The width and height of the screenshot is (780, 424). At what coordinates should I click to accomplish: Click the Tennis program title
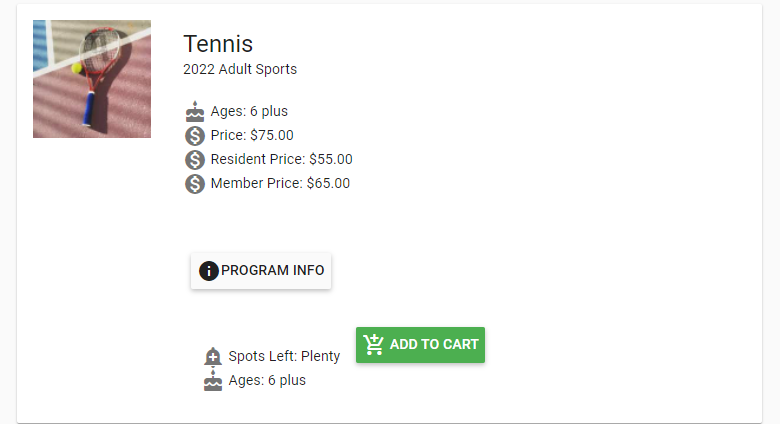coord(218,44)
